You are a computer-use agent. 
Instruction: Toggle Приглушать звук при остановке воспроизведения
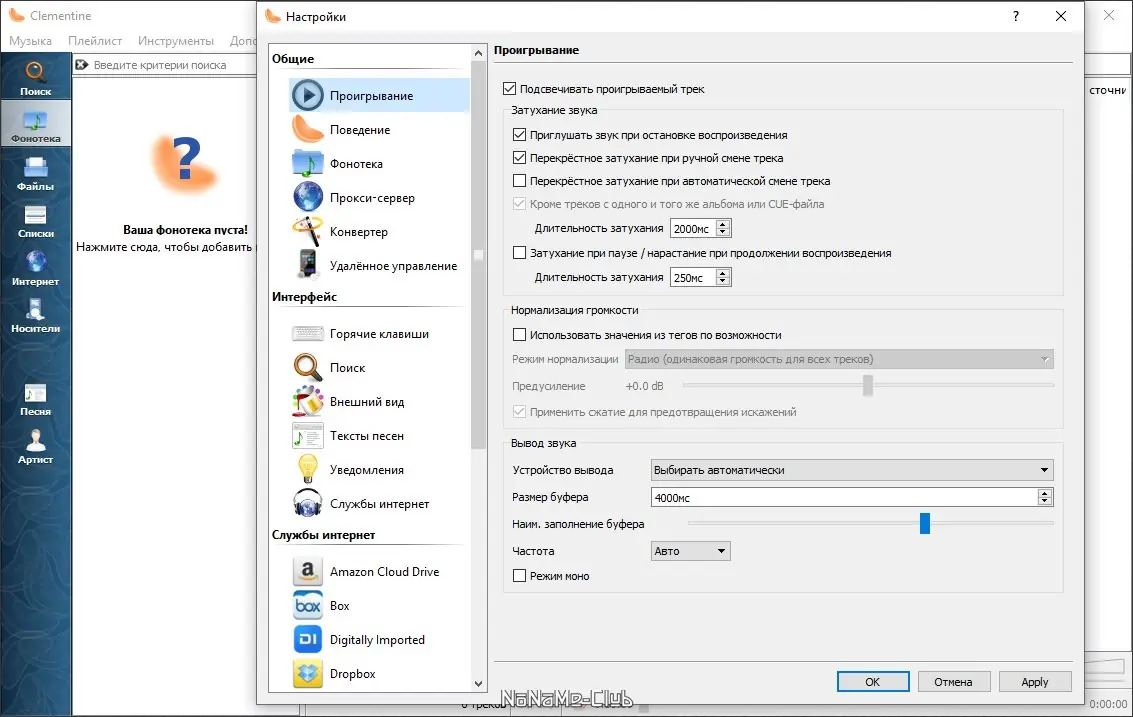coord(520,134)
